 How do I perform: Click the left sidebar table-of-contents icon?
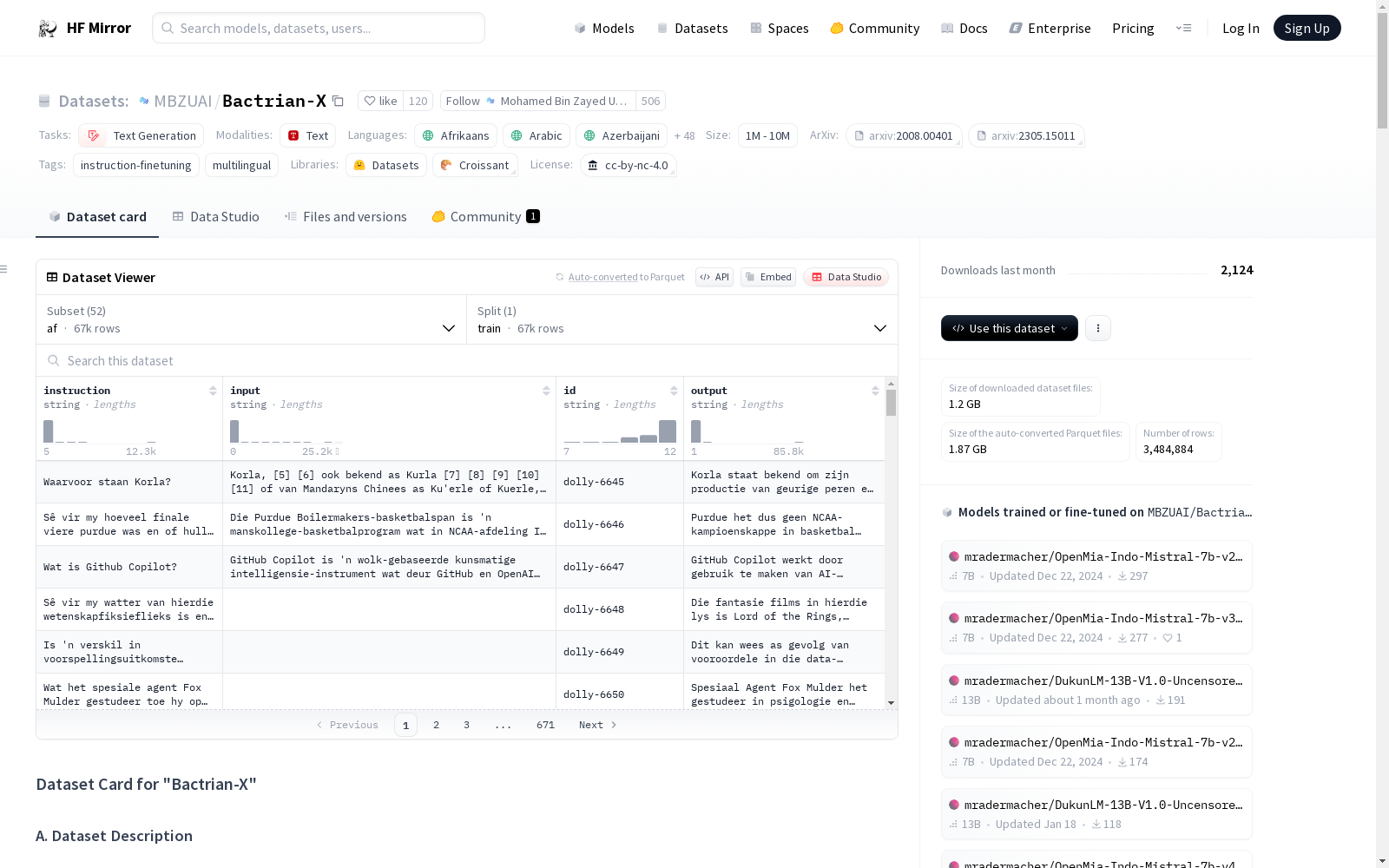[x=4, y=269]
